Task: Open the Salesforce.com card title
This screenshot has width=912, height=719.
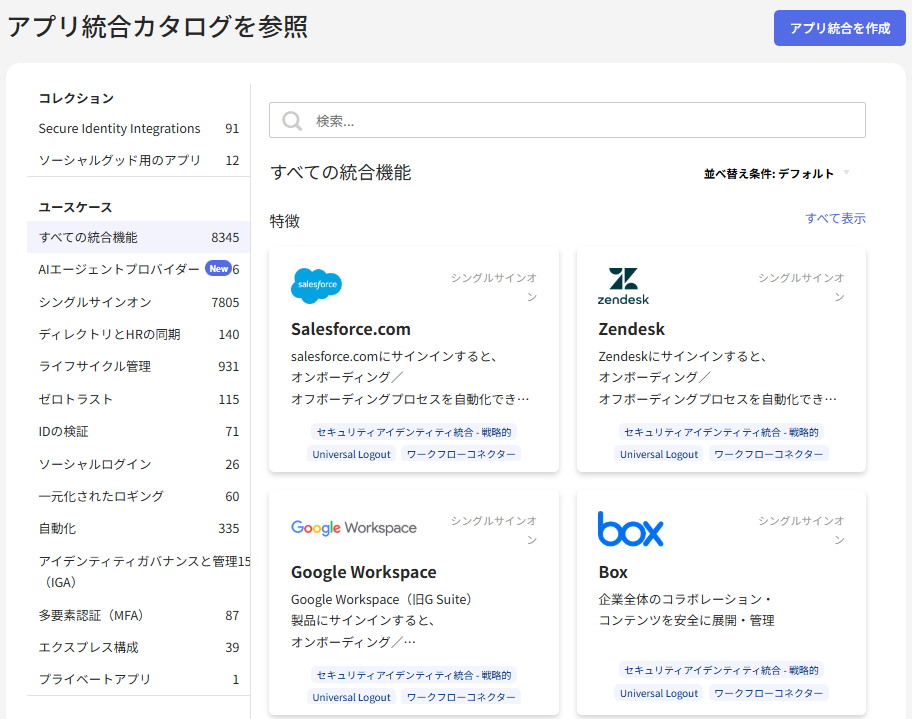Action: (351, 329)
